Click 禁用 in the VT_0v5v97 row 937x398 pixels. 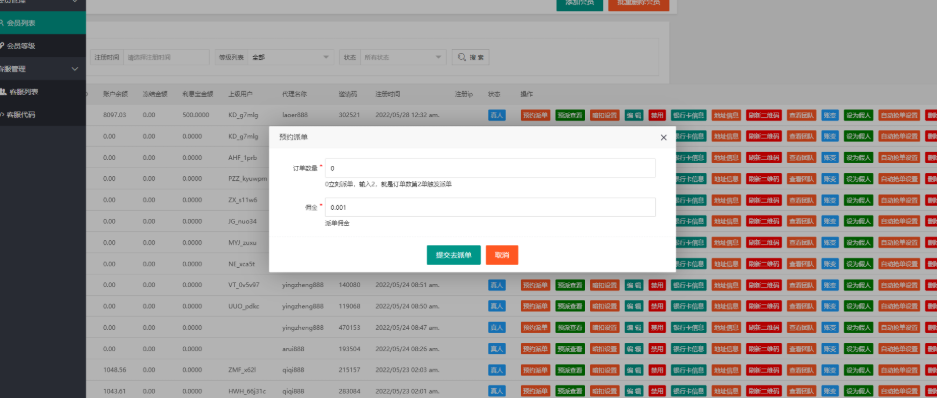pyautogui.click(x=657, y=285)
